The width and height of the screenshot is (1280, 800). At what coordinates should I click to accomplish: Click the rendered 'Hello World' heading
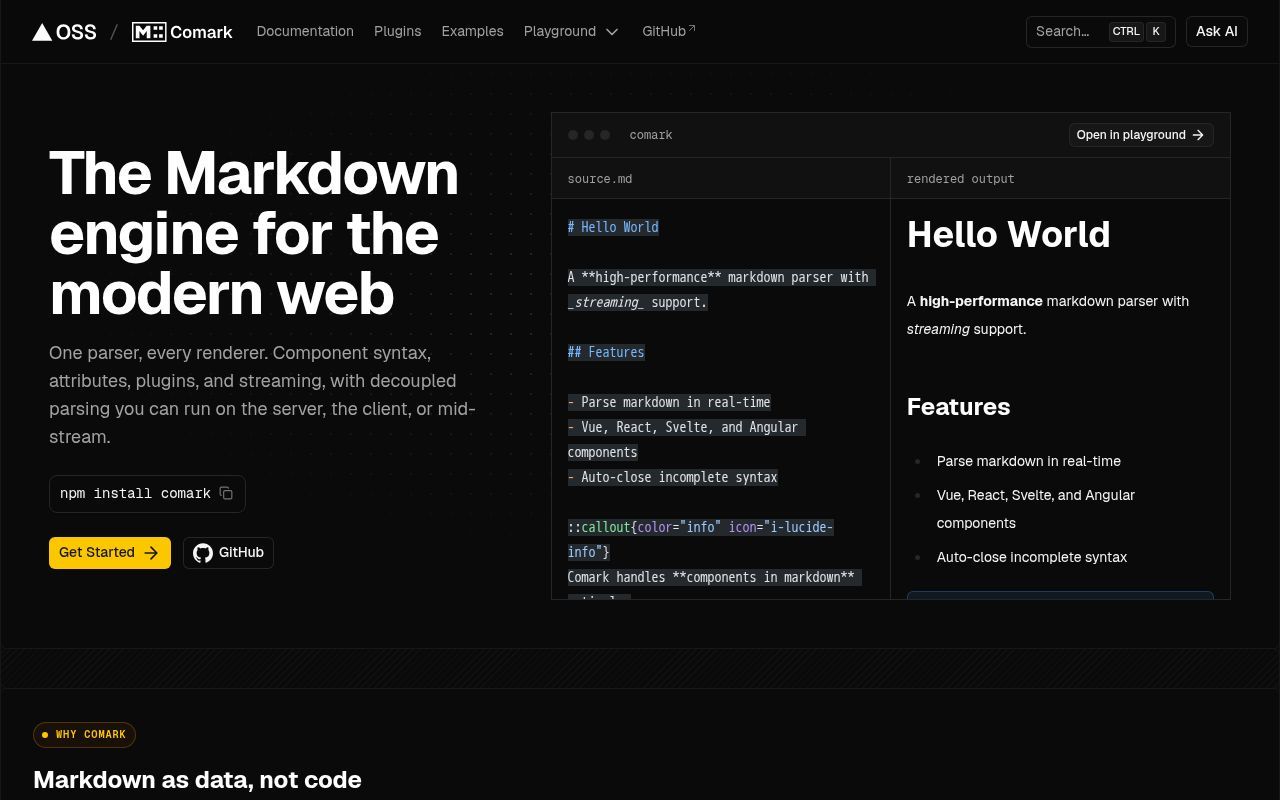point(1008,234)
